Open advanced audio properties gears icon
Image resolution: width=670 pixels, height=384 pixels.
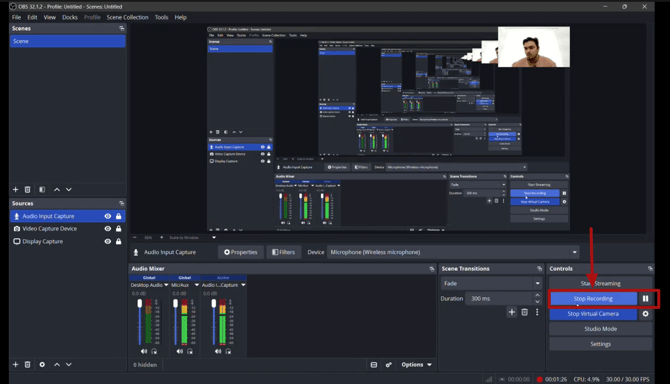(388, 365)
